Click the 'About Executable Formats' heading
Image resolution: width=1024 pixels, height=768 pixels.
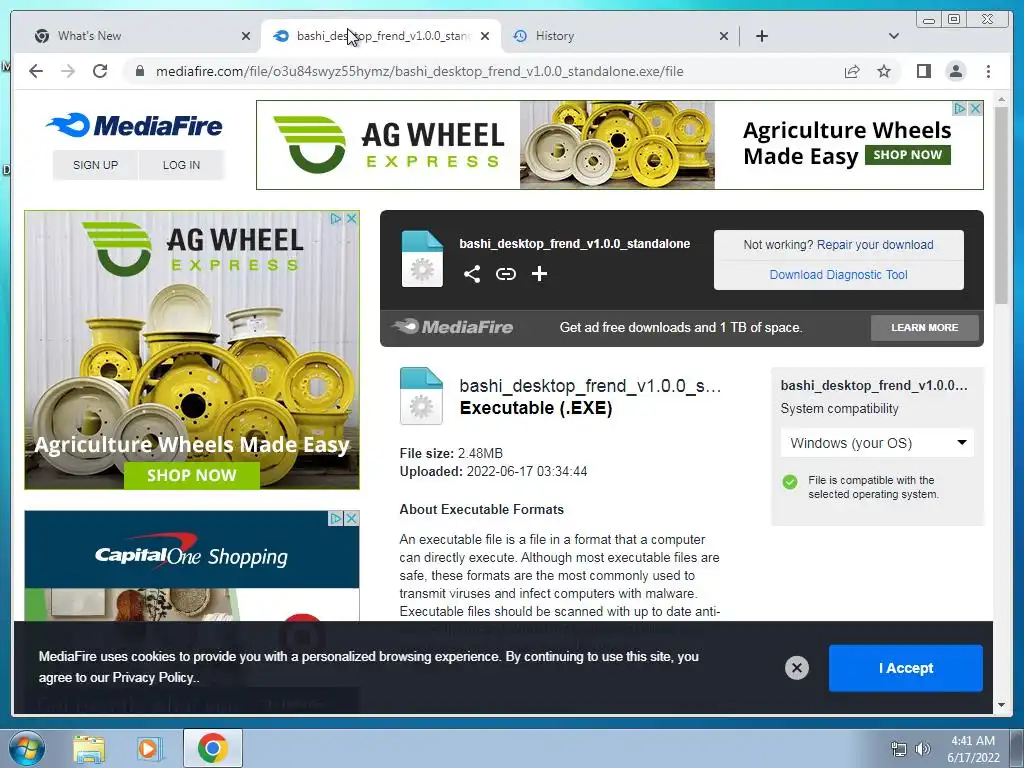[481, 509]
